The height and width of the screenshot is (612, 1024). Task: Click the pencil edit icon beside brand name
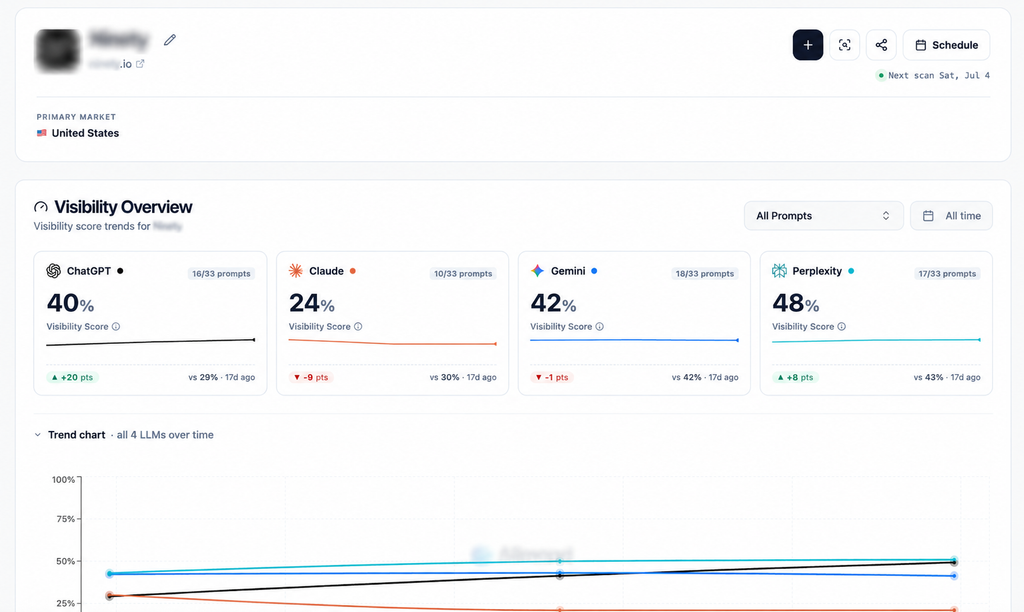(170, 40)
